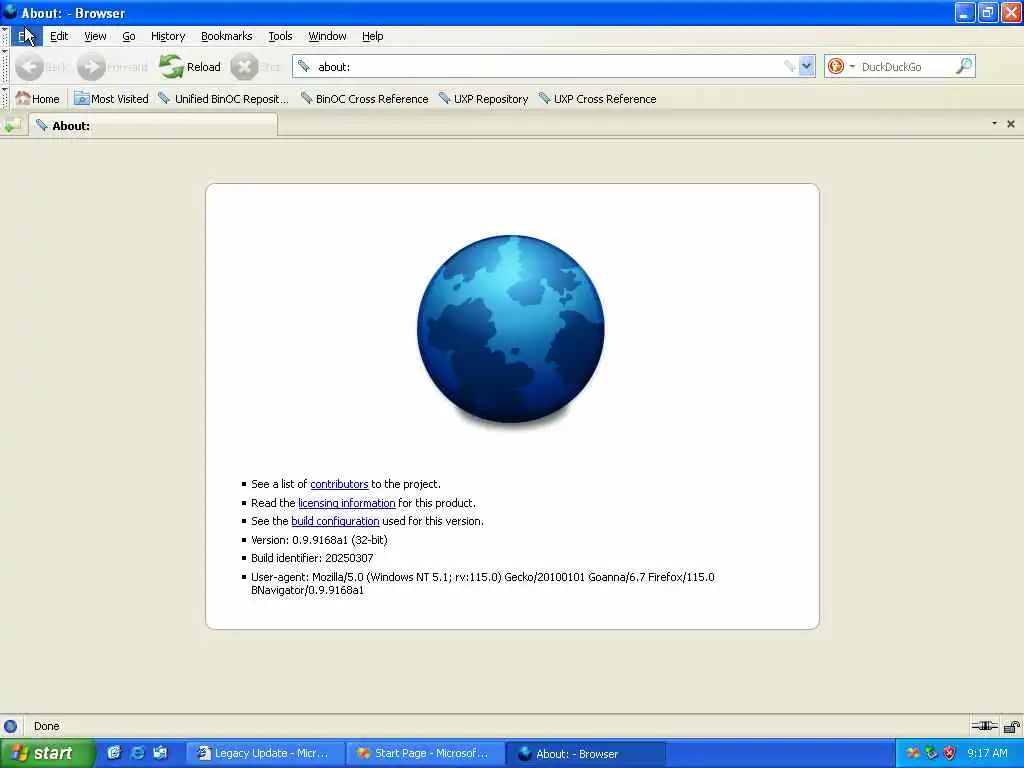
Task: Open the Most Visited bookmarks folder
Action: [111, 99]
